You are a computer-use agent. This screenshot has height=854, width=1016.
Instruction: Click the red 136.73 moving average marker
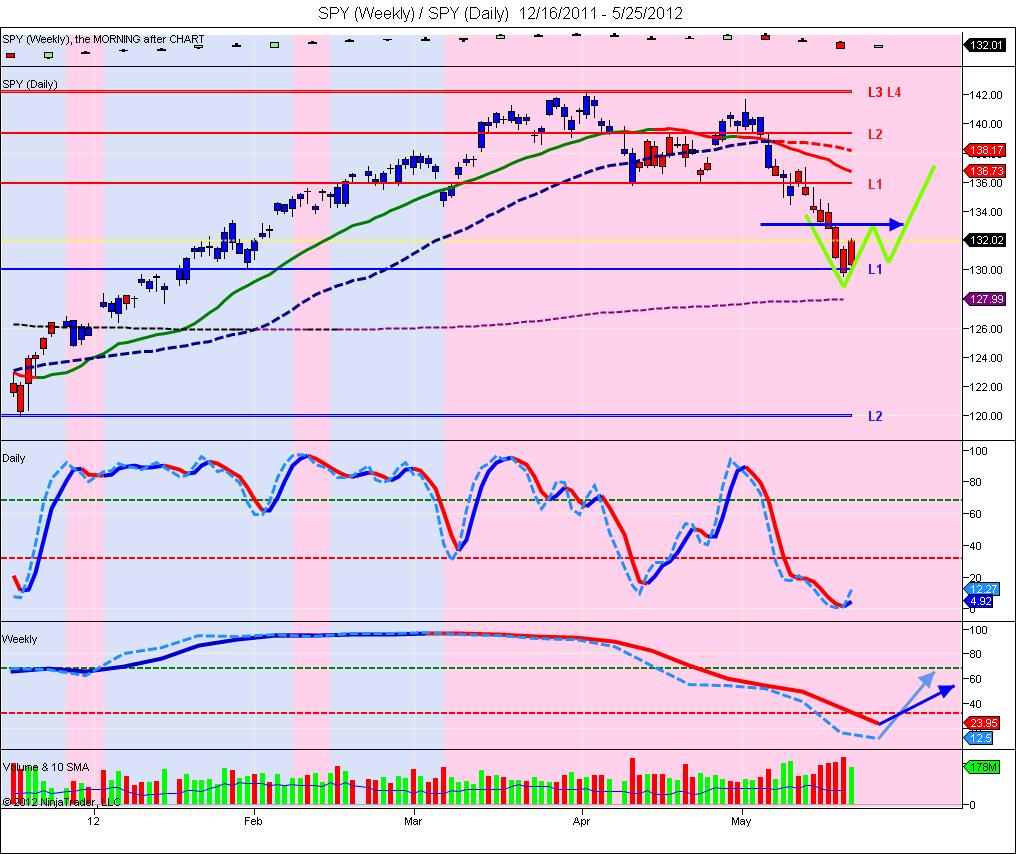[986, 171]
